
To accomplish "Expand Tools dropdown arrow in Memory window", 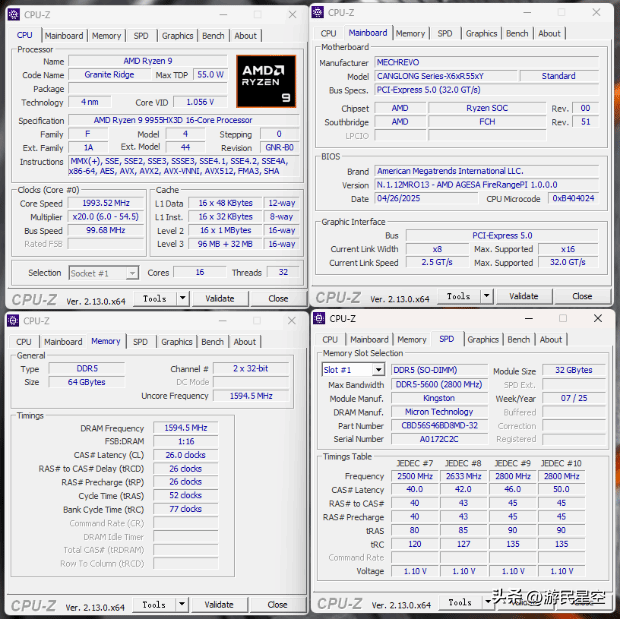I will 182,604.
